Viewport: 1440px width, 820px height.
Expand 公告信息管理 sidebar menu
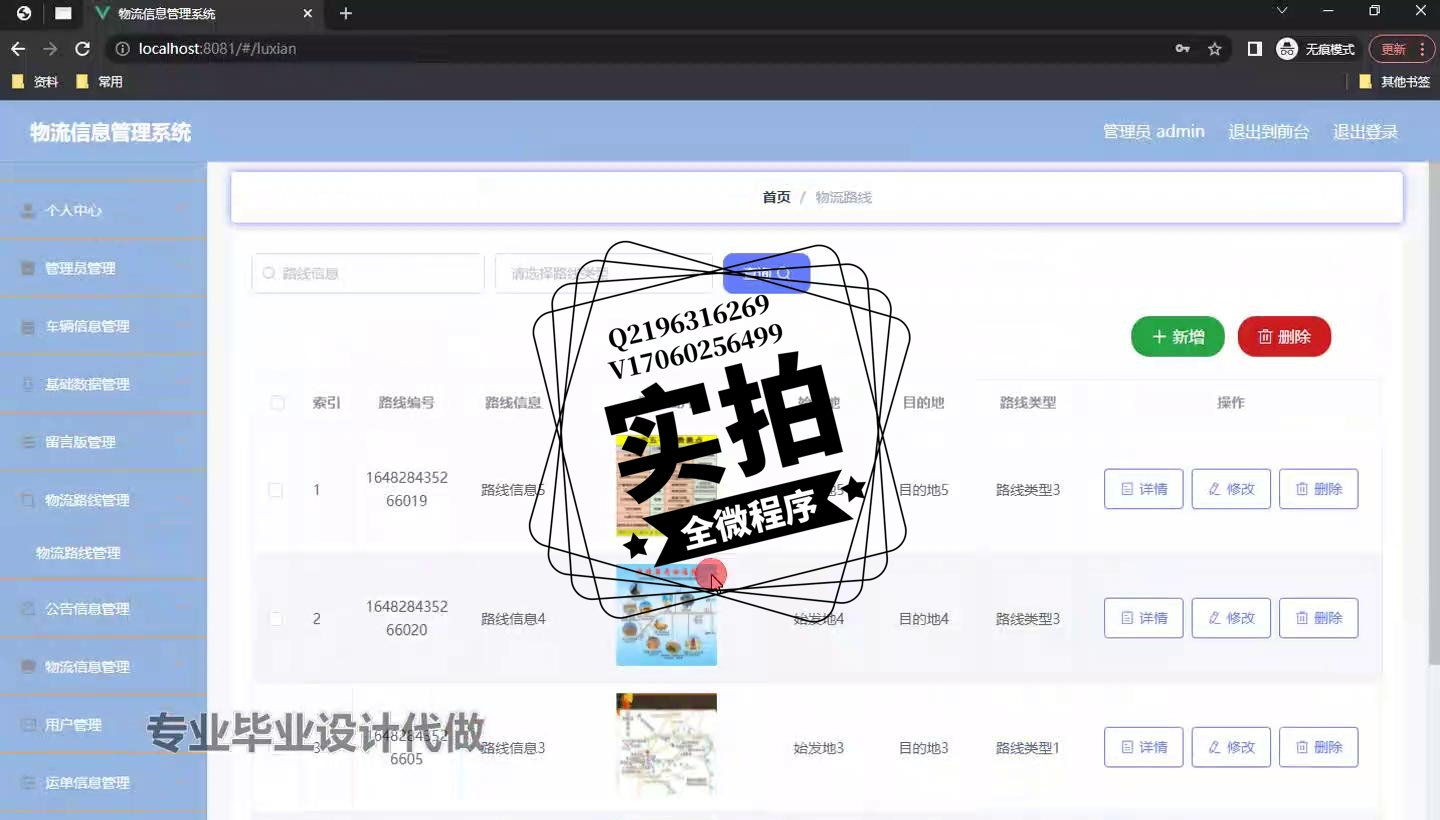[103, 609]
